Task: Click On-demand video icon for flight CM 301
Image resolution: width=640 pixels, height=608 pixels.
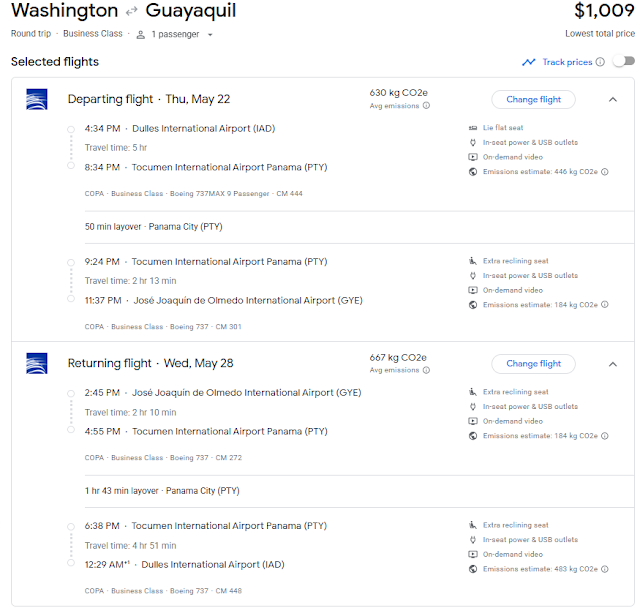Action: (x=473, y=290)
